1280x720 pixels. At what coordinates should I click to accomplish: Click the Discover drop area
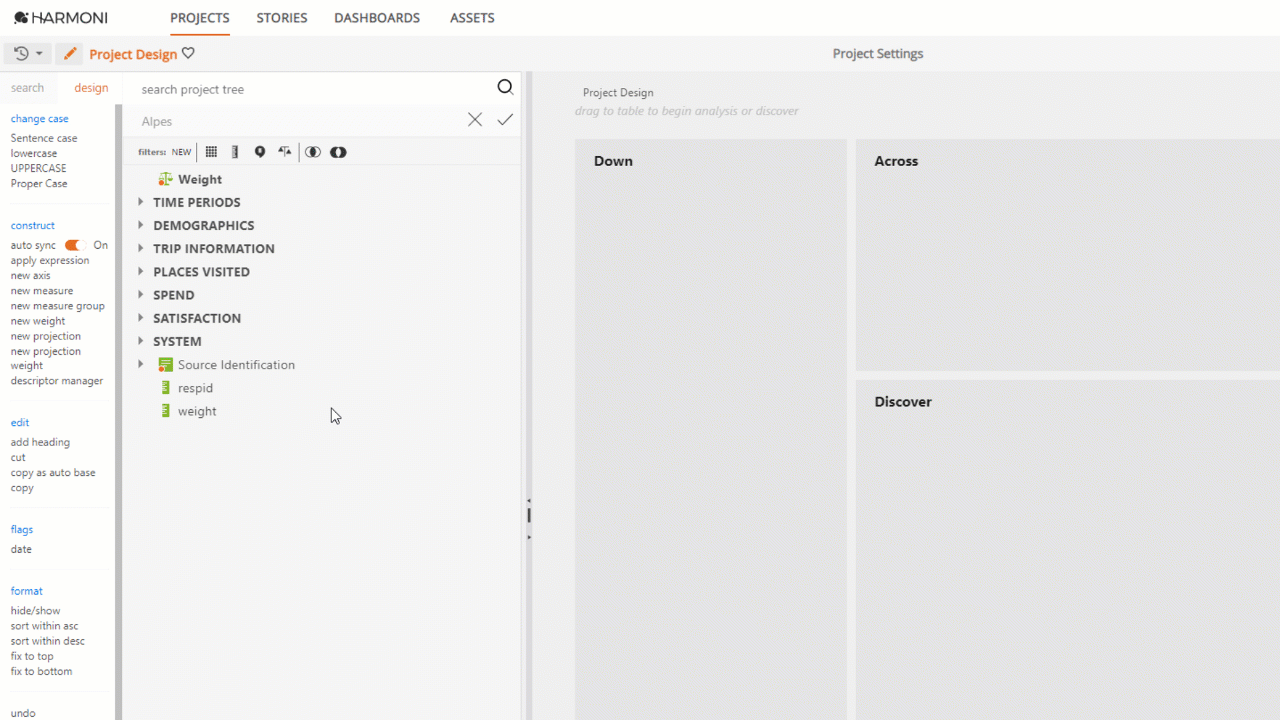[1068, 550]
